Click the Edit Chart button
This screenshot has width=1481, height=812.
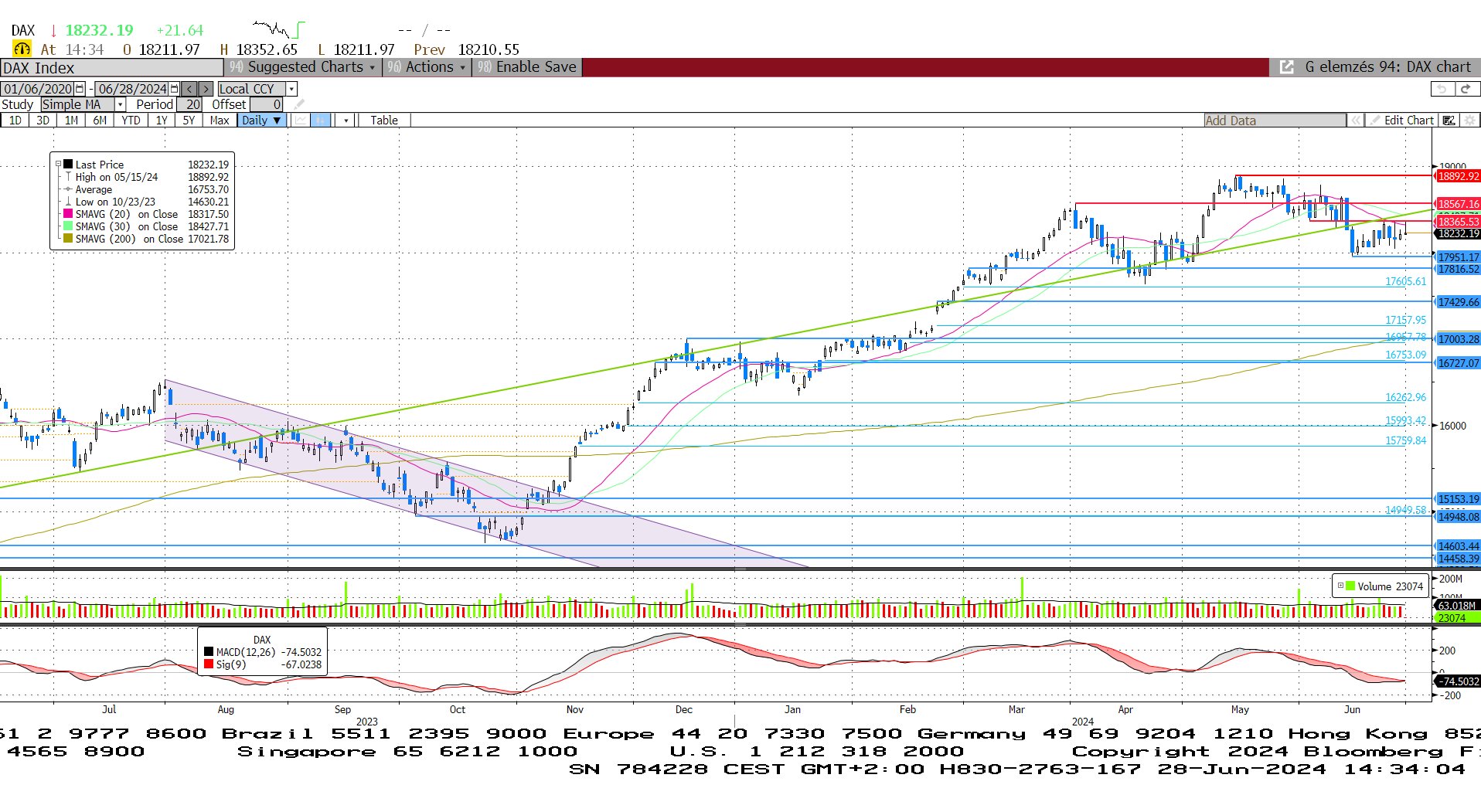[1401, 121]
